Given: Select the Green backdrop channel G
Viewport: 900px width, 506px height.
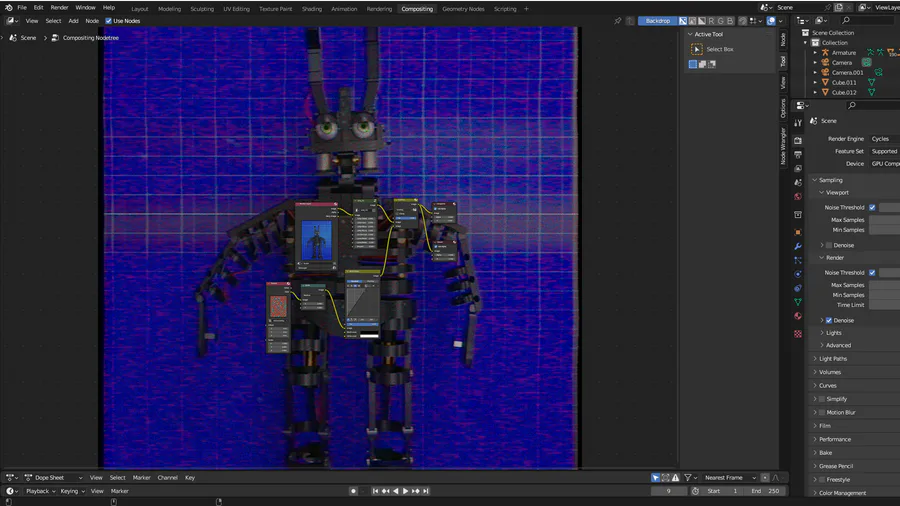Looking at the screenshot, I should (721, 21).
